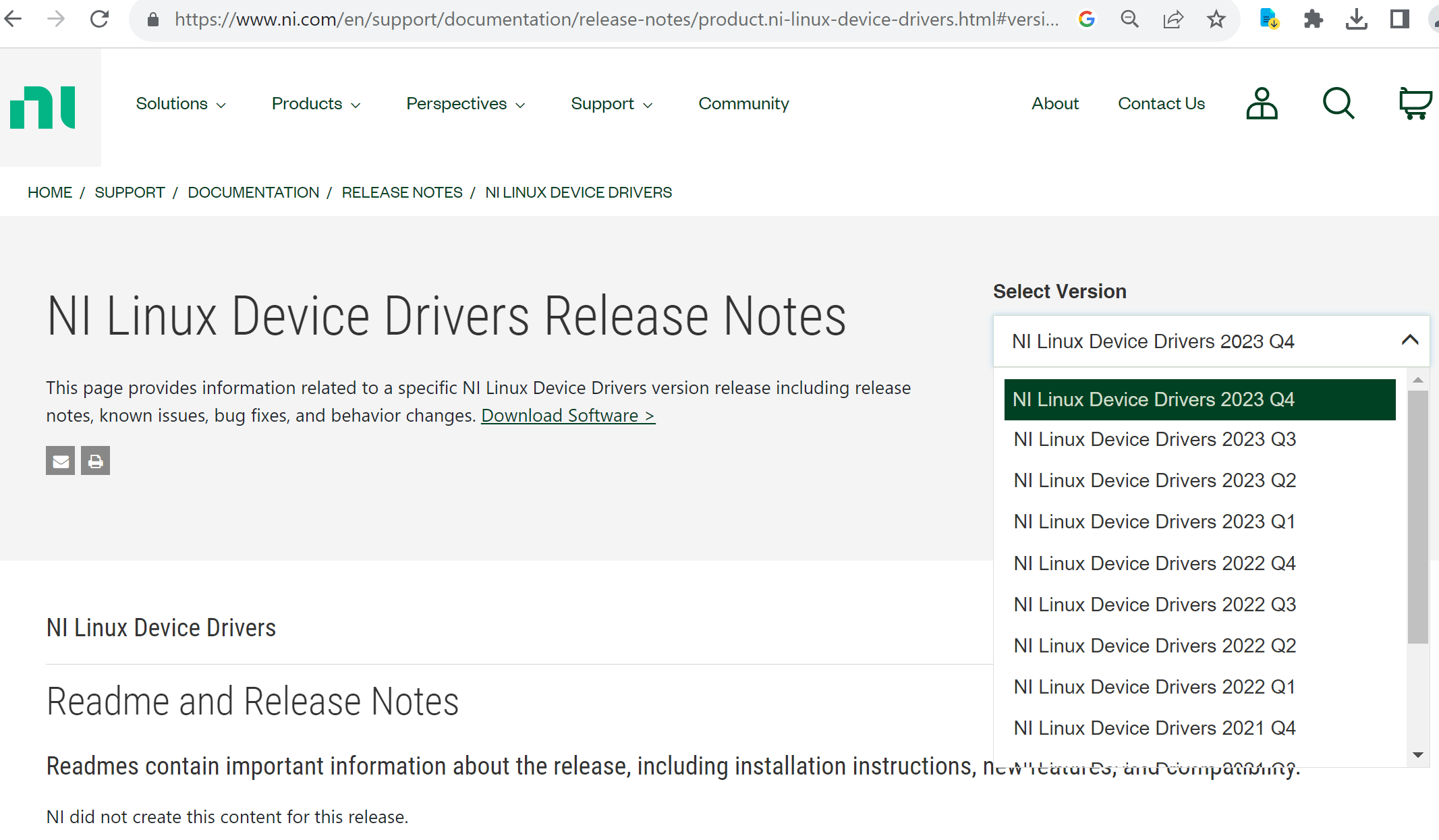This screenshot has height=840, width=1439.
Task: Go to SUPPORT breadcrumb
Action: pos(130,192)
